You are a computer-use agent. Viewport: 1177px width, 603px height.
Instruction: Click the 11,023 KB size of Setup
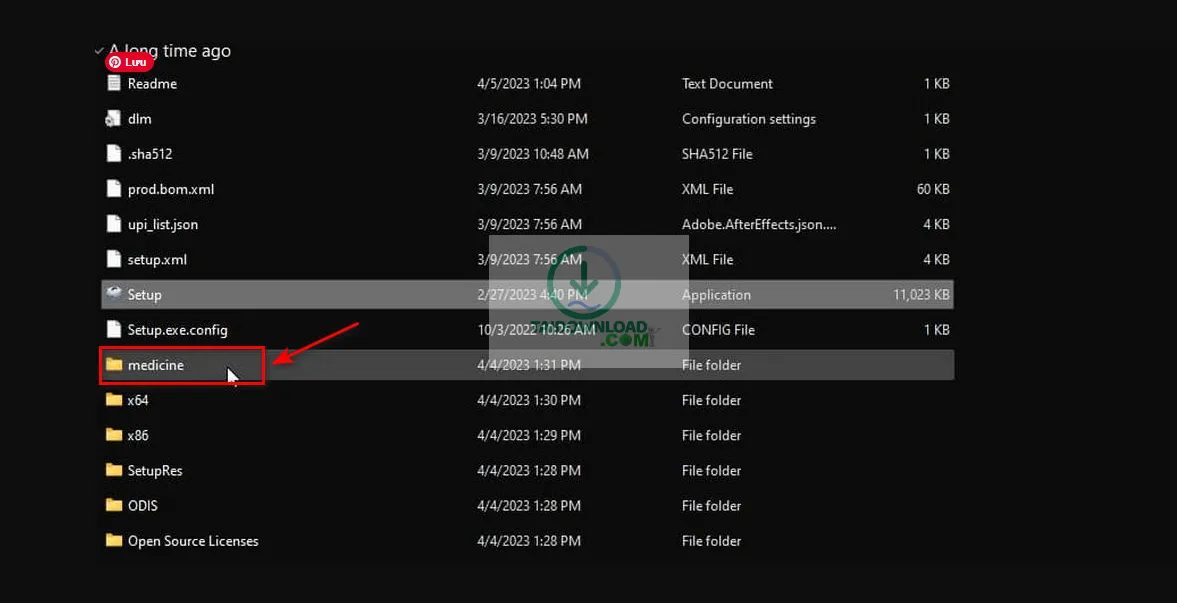pos(921,295)
